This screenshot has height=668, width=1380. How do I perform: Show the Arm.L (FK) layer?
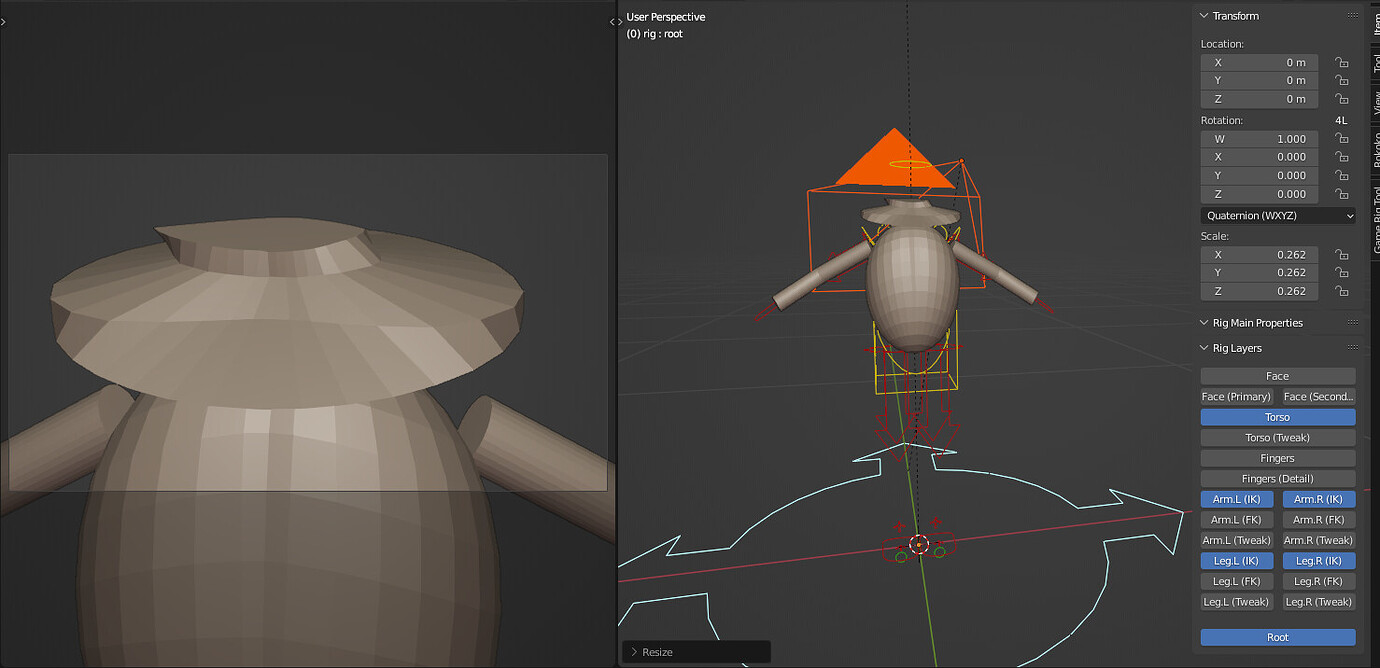(x=1236, y=520)
